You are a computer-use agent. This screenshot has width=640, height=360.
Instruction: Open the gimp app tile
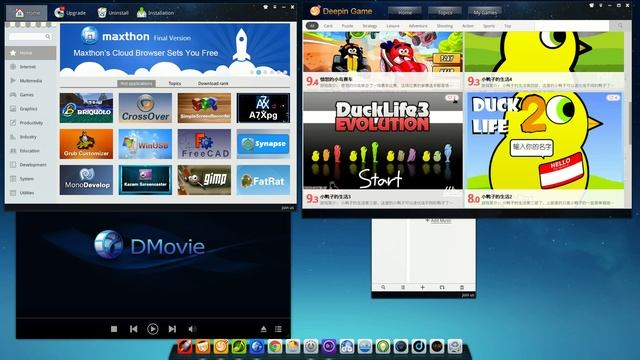click(204, 180)
